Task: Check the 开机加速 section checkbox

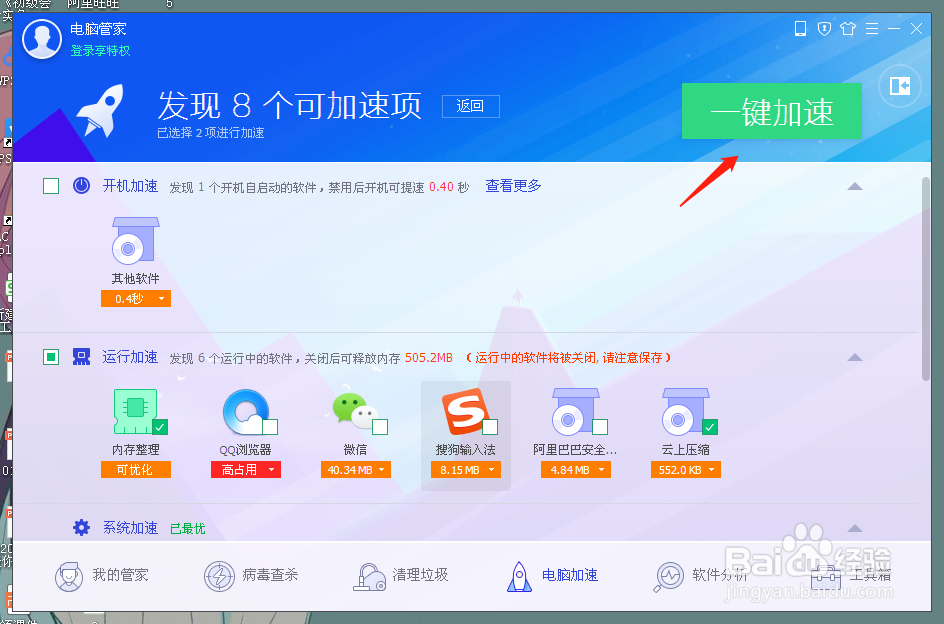Action: click(x=51, y=186)
